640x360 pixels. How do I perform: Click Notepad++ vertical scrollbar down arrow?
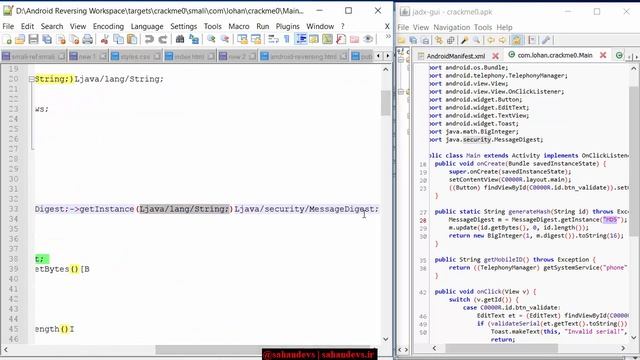pos(385,339)
